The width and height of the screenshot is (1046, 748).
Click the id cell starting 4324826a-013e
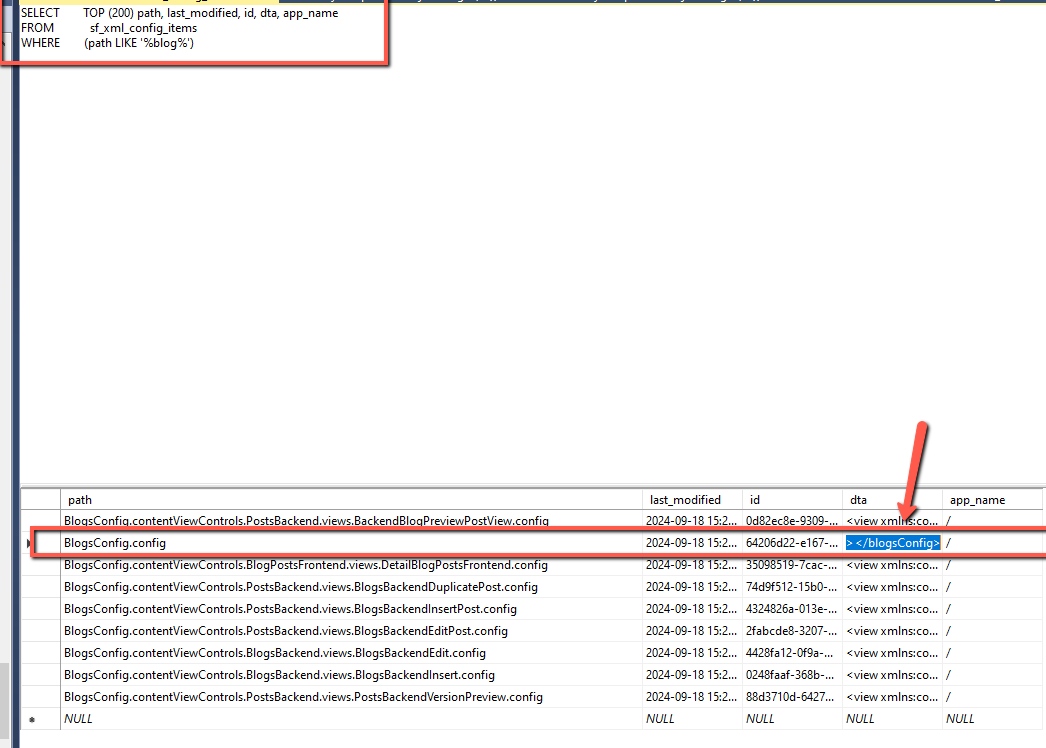pos(792,609)
